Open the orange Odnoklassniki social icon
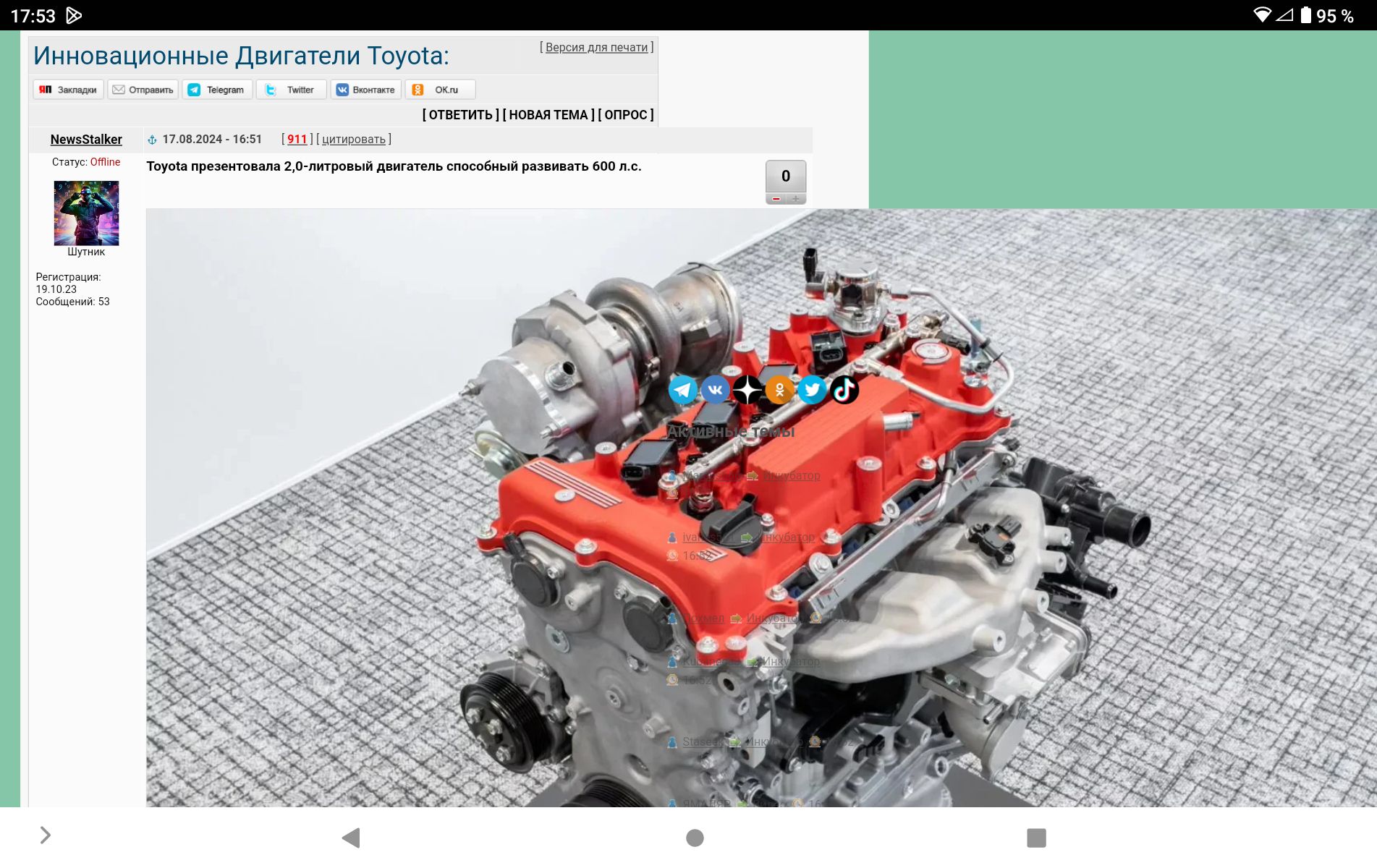The height and width of the screenshot is (868, 1377). 780,390
